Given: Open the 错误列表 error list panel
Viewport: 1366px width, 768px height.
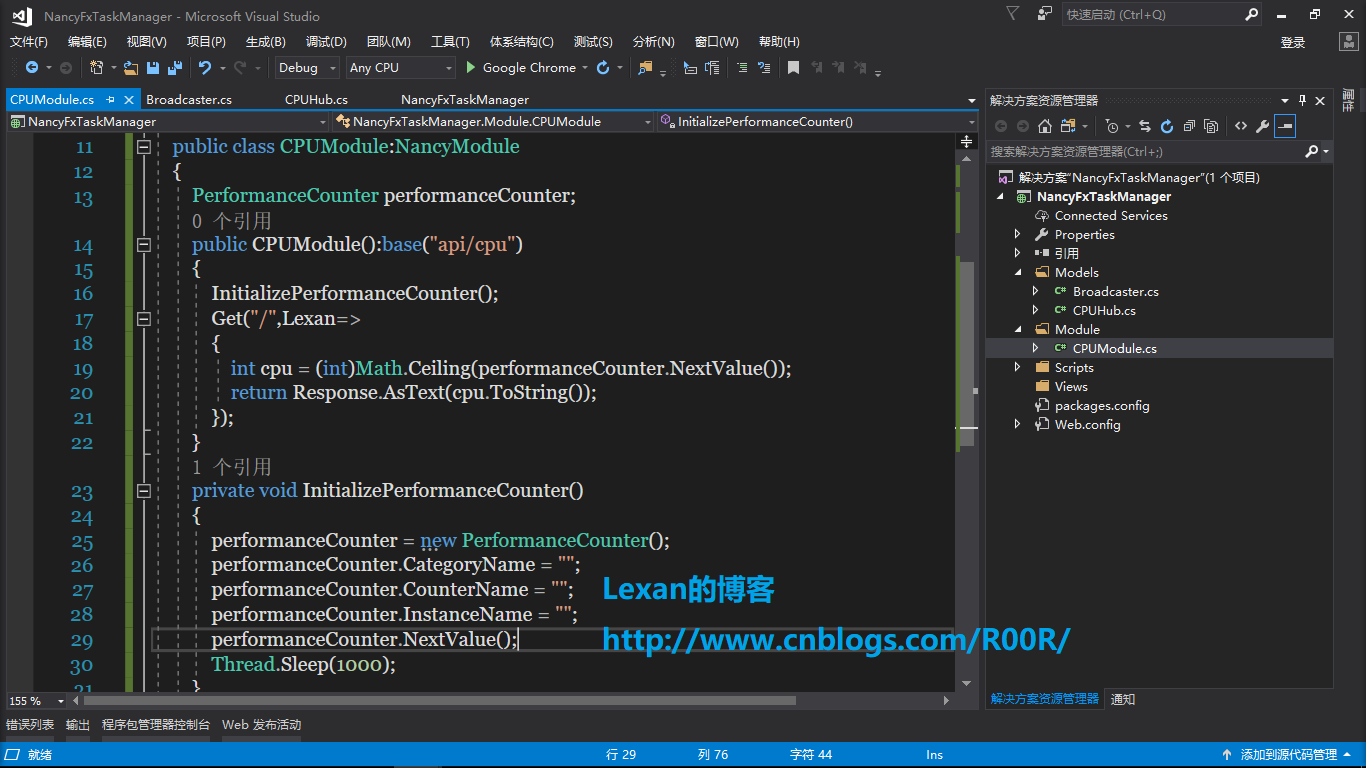Looking at the screenshot, I should [30, 725].
